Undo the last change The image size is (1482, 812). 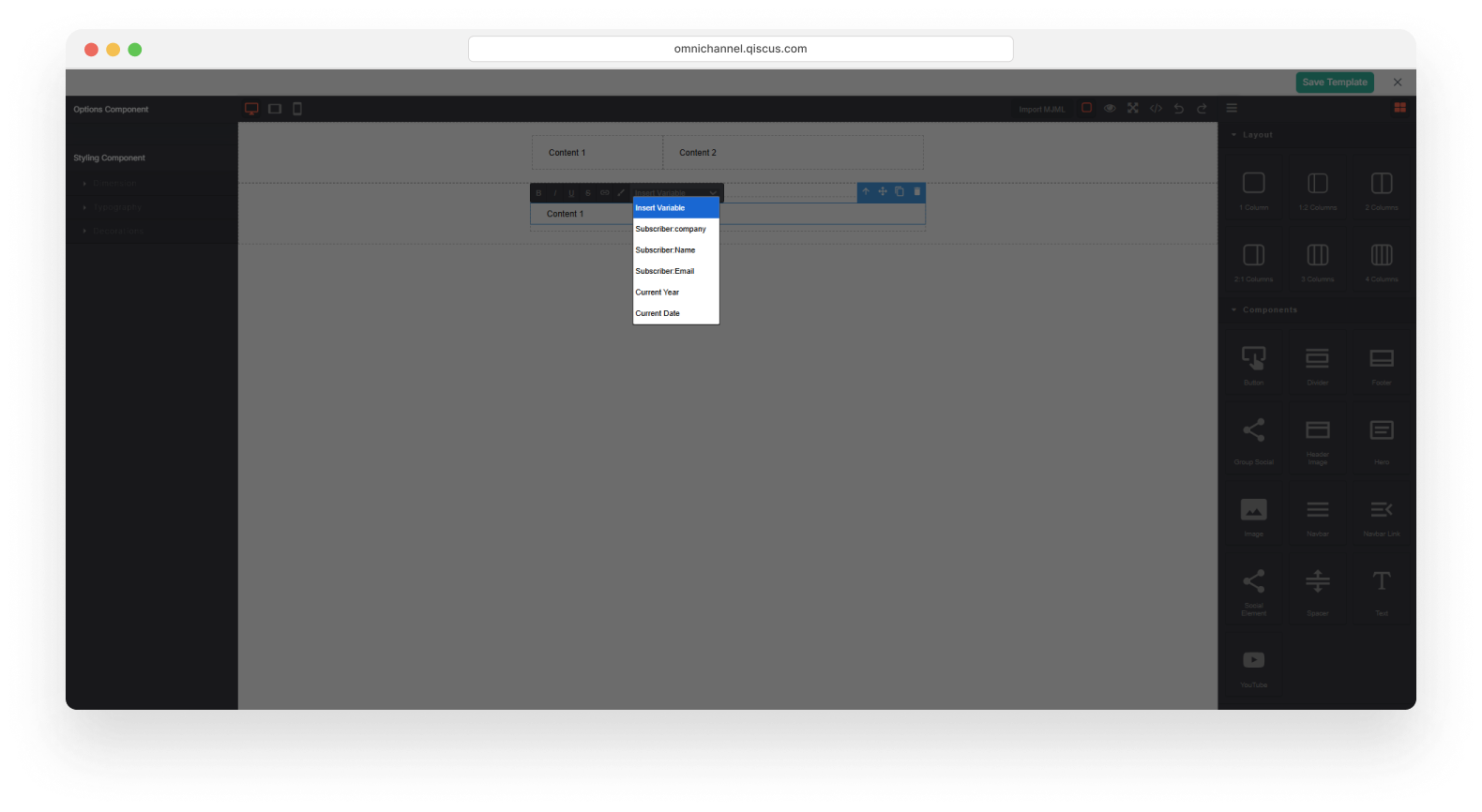1179,108
